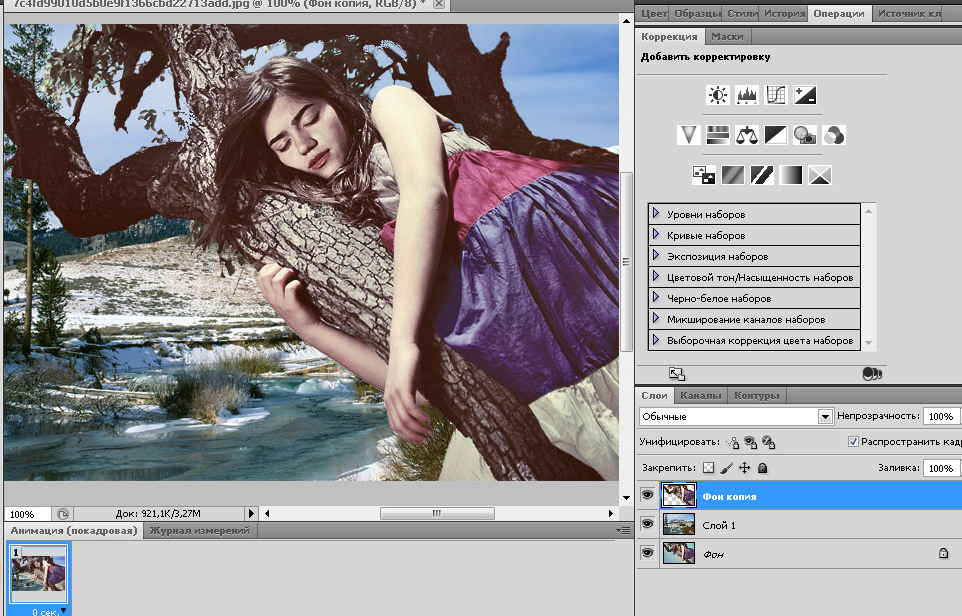Image resolution: width=962 pixels, height=616 pixels.
Task: Click the unify layer visibility icon
Action: [x=750, y=442]
